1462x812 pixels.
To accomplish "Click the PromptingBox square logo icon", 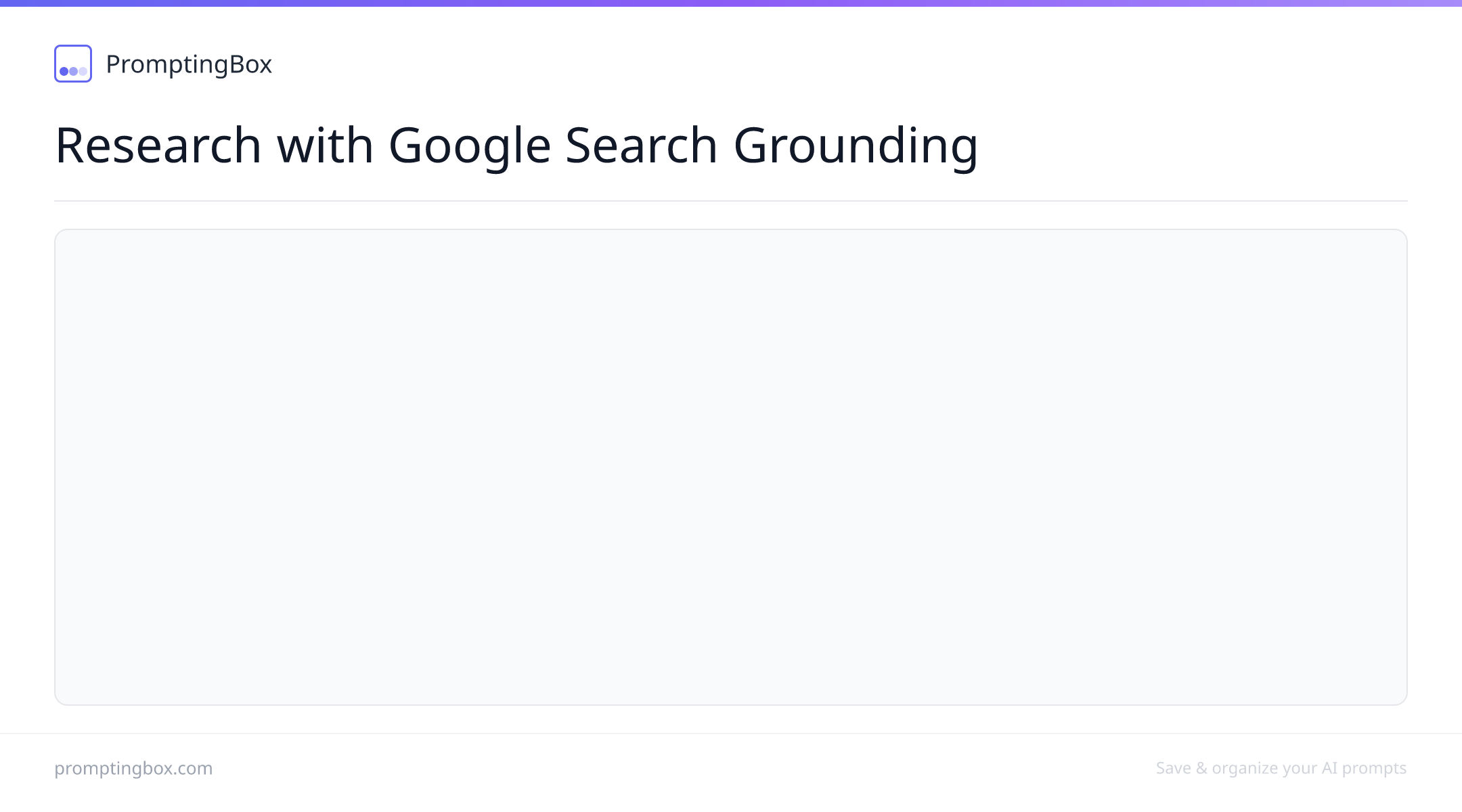I will tap(73, 64).
